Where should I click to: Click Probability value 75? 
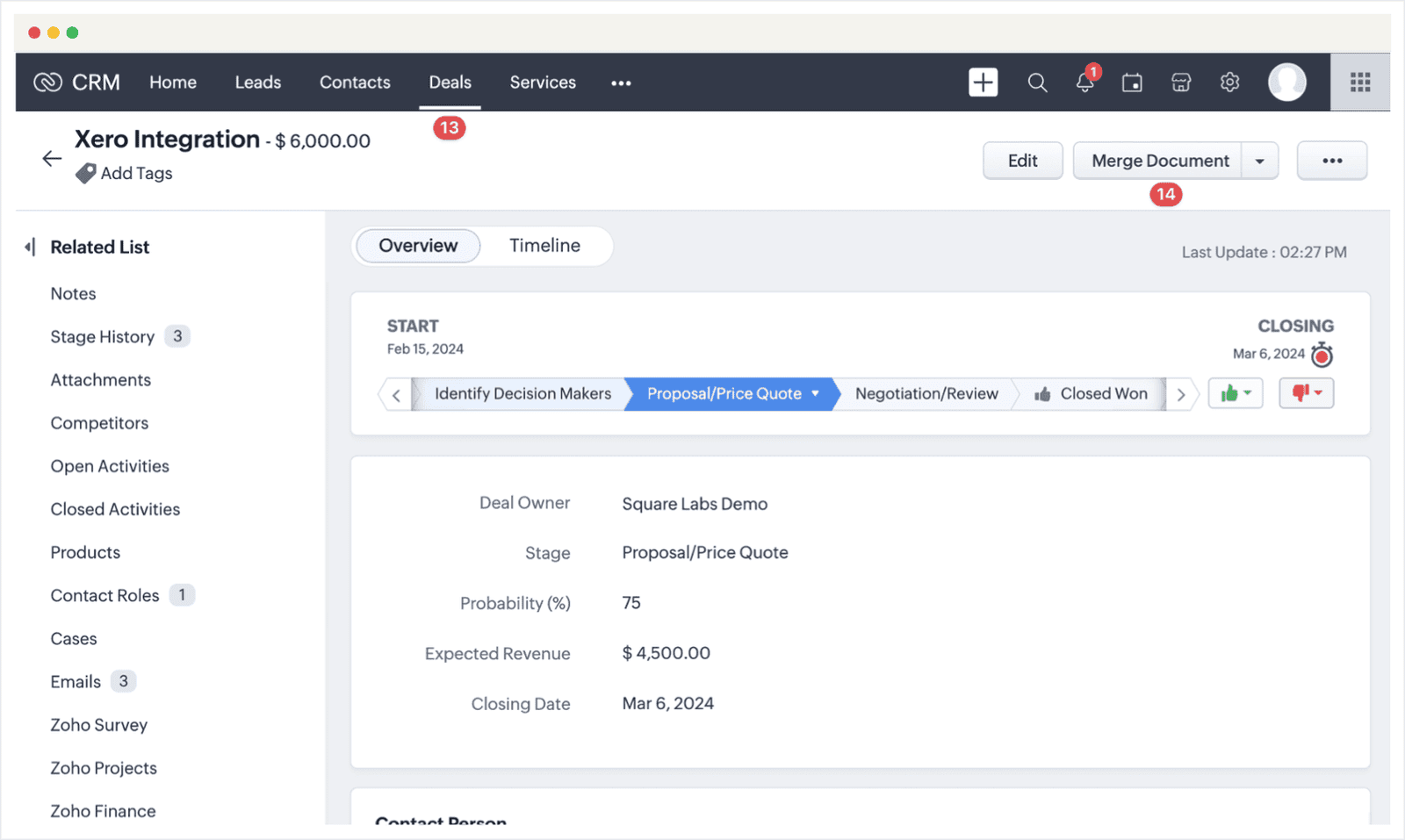click(631, 603)
